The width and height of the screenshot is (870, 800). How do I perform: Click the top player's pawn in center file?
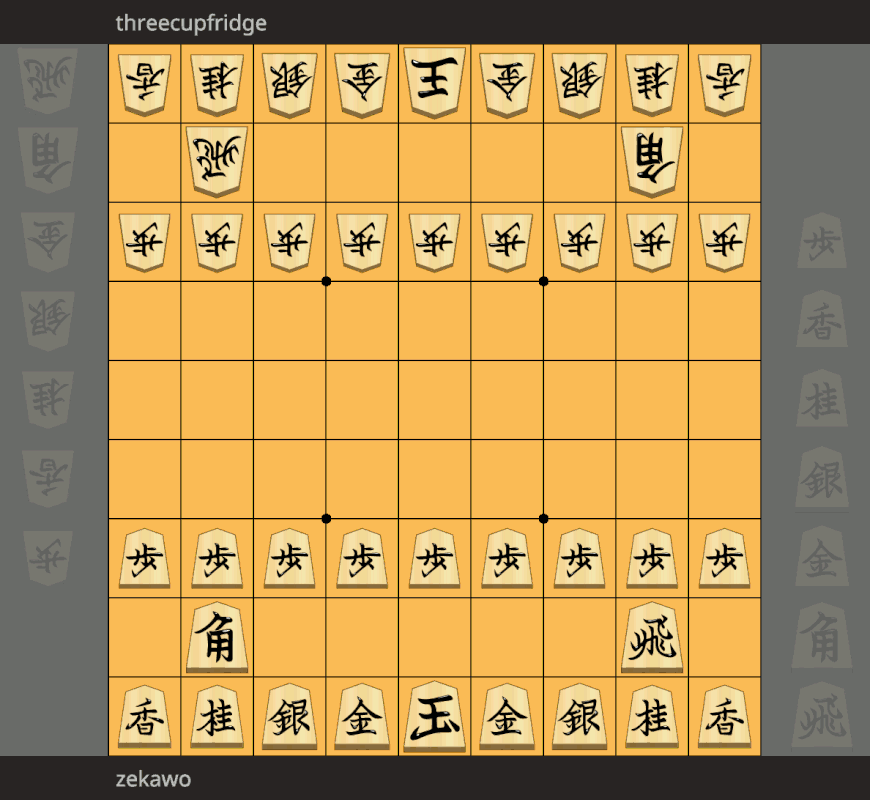pyautogui.click(x=434, y=241)
